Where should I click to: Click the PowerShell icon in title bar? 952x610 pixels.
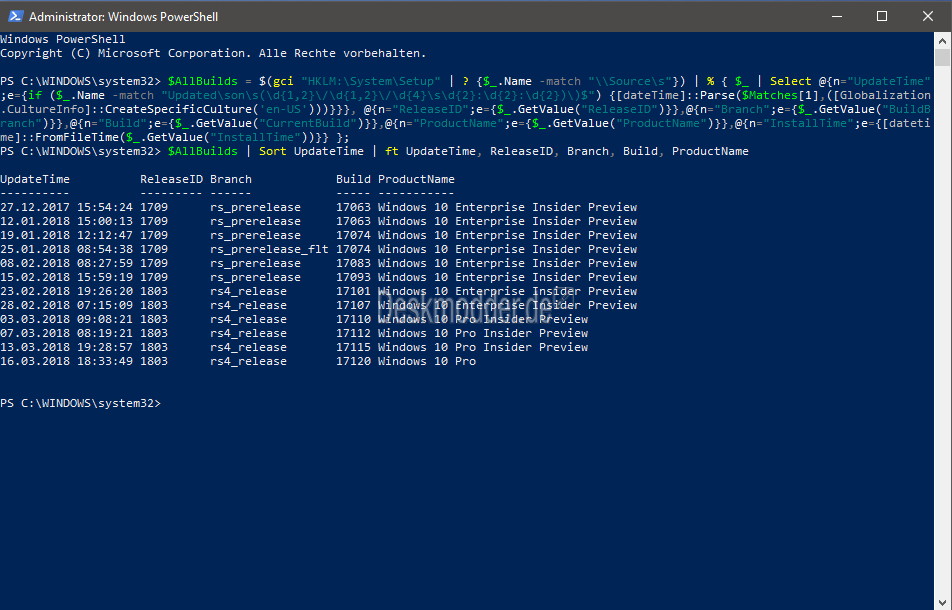click(16, 16)
